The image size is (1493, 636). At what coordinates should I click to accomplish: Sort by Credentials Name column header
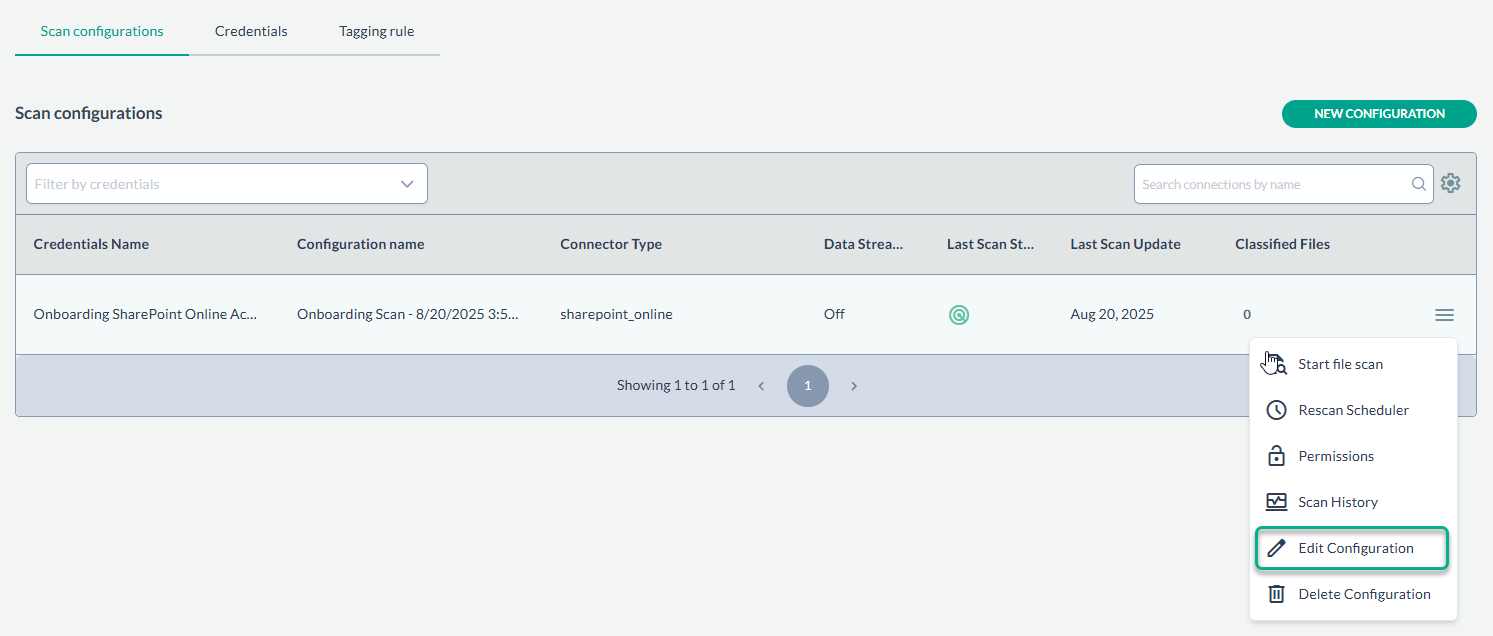[91, 244]
